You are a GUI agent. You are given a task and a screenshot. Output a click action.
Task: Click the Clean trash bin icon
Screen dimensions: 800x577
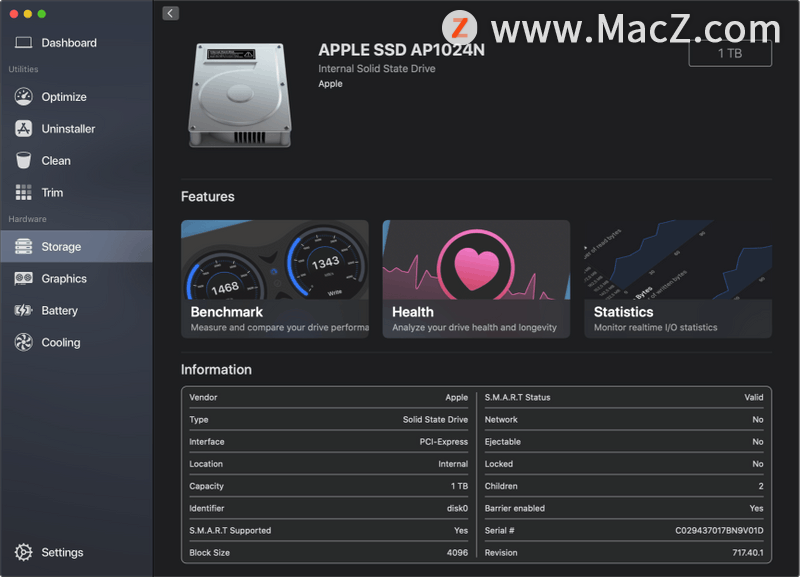[x=23, y=160]
